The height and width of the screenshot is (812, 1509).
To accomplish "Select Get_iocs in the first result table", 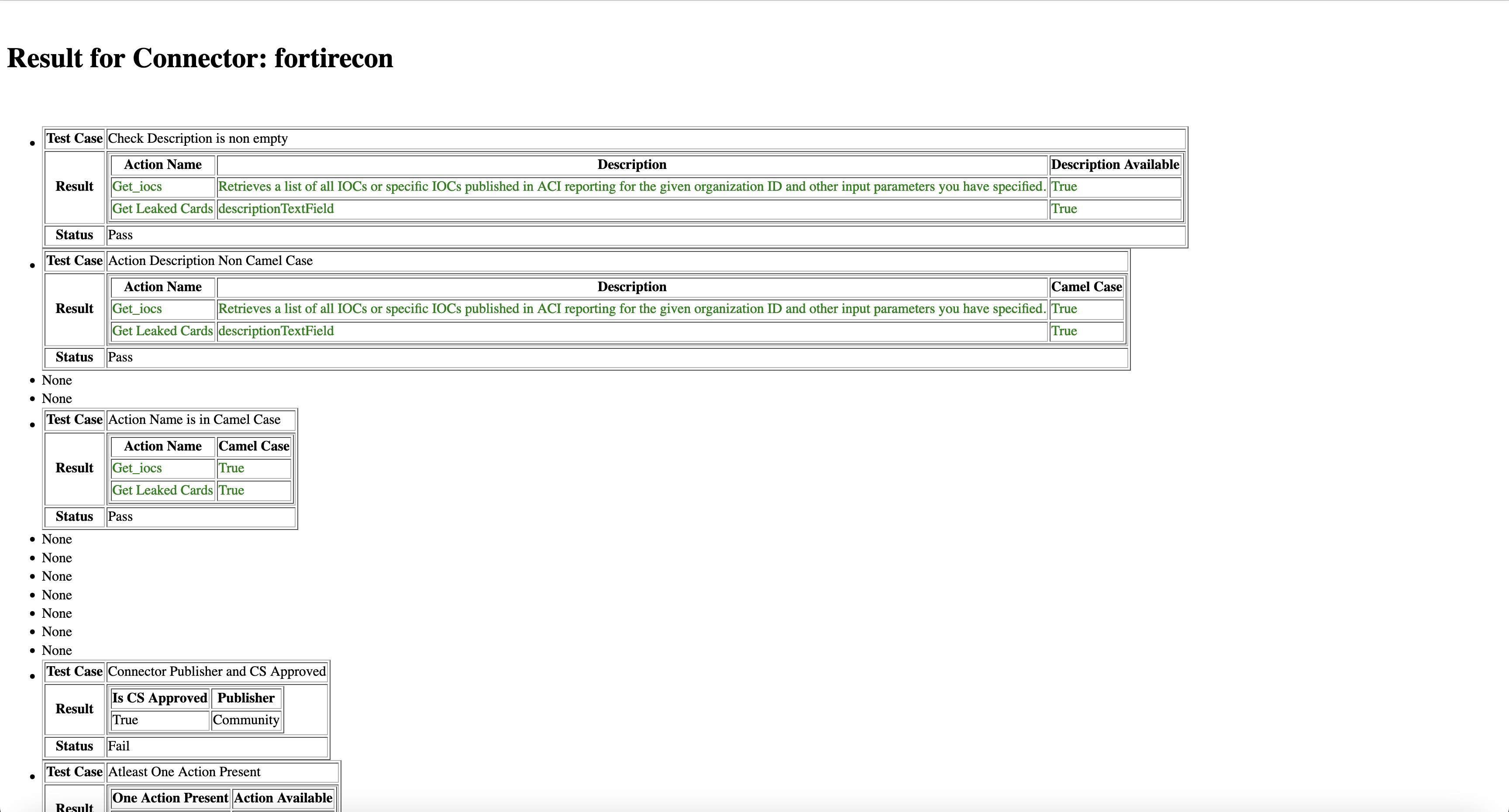I will tap(137, 187).
